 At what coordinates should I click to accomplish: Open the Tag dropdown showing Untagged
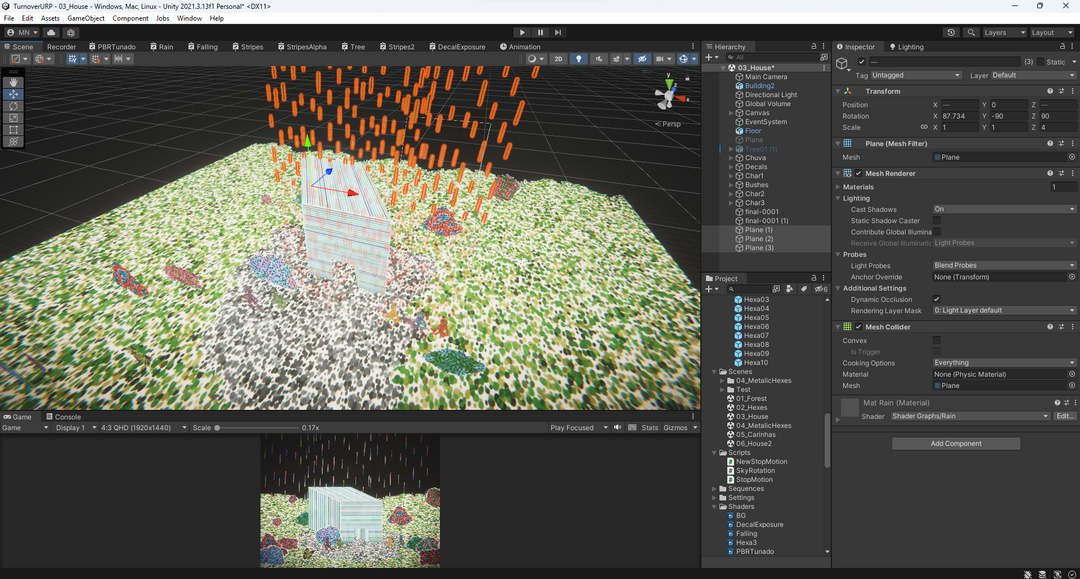915,75
